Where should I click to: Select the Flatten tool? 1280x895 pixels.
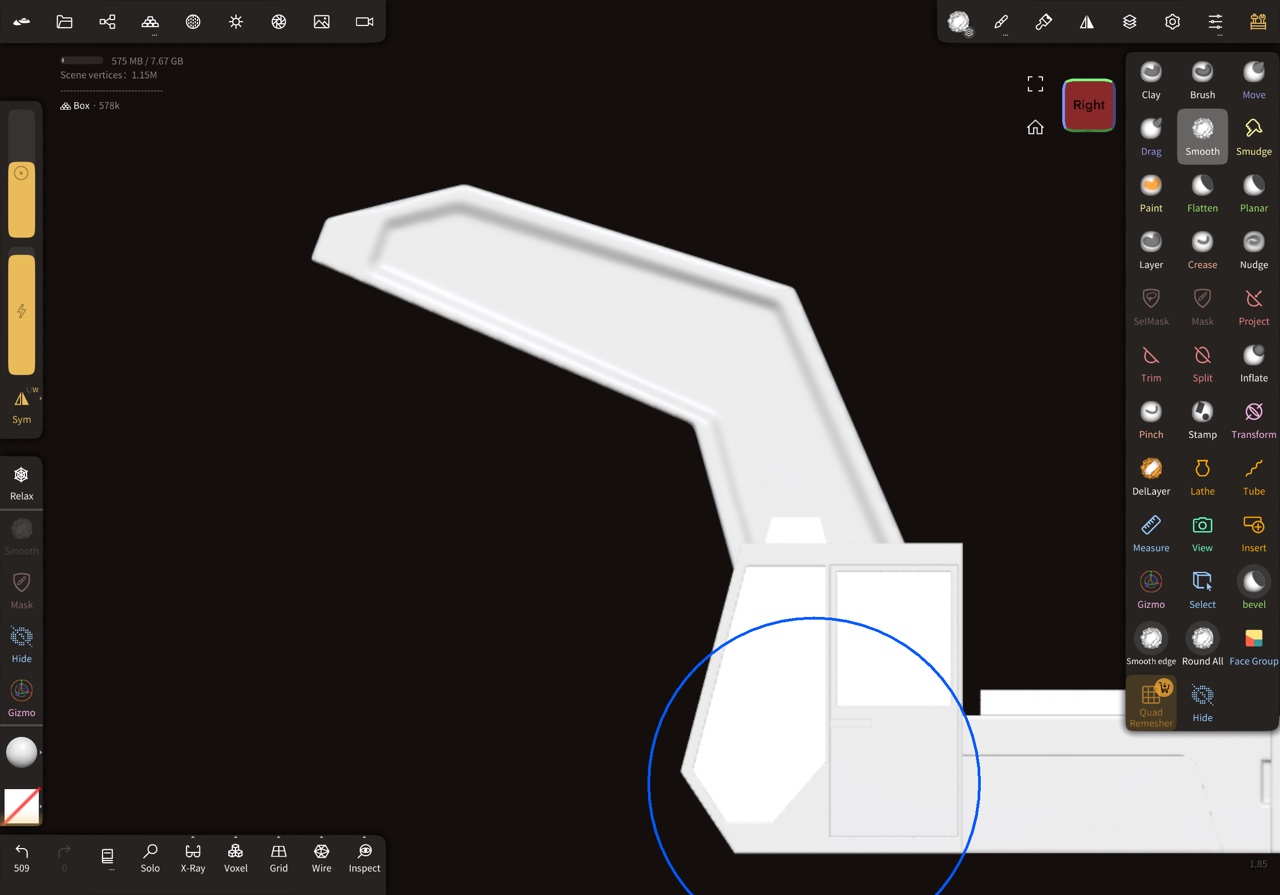point(1202,193)
